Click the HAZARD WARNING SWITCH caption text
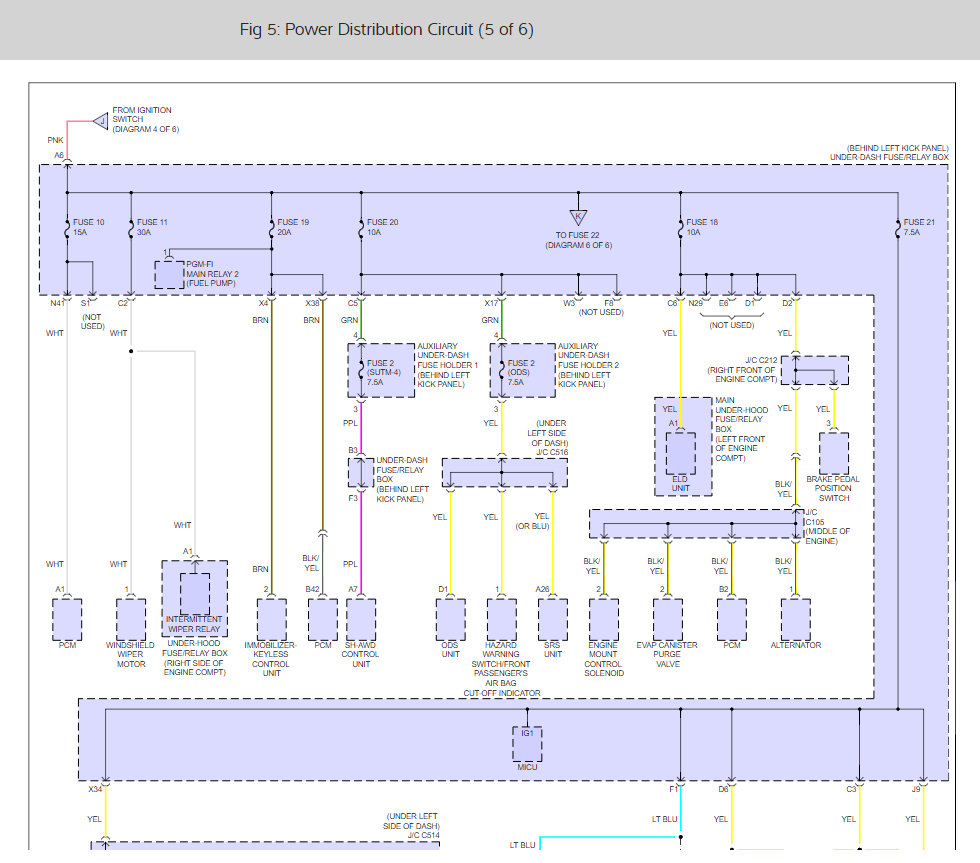Screen dimensions: 980x863 [501, 669]
